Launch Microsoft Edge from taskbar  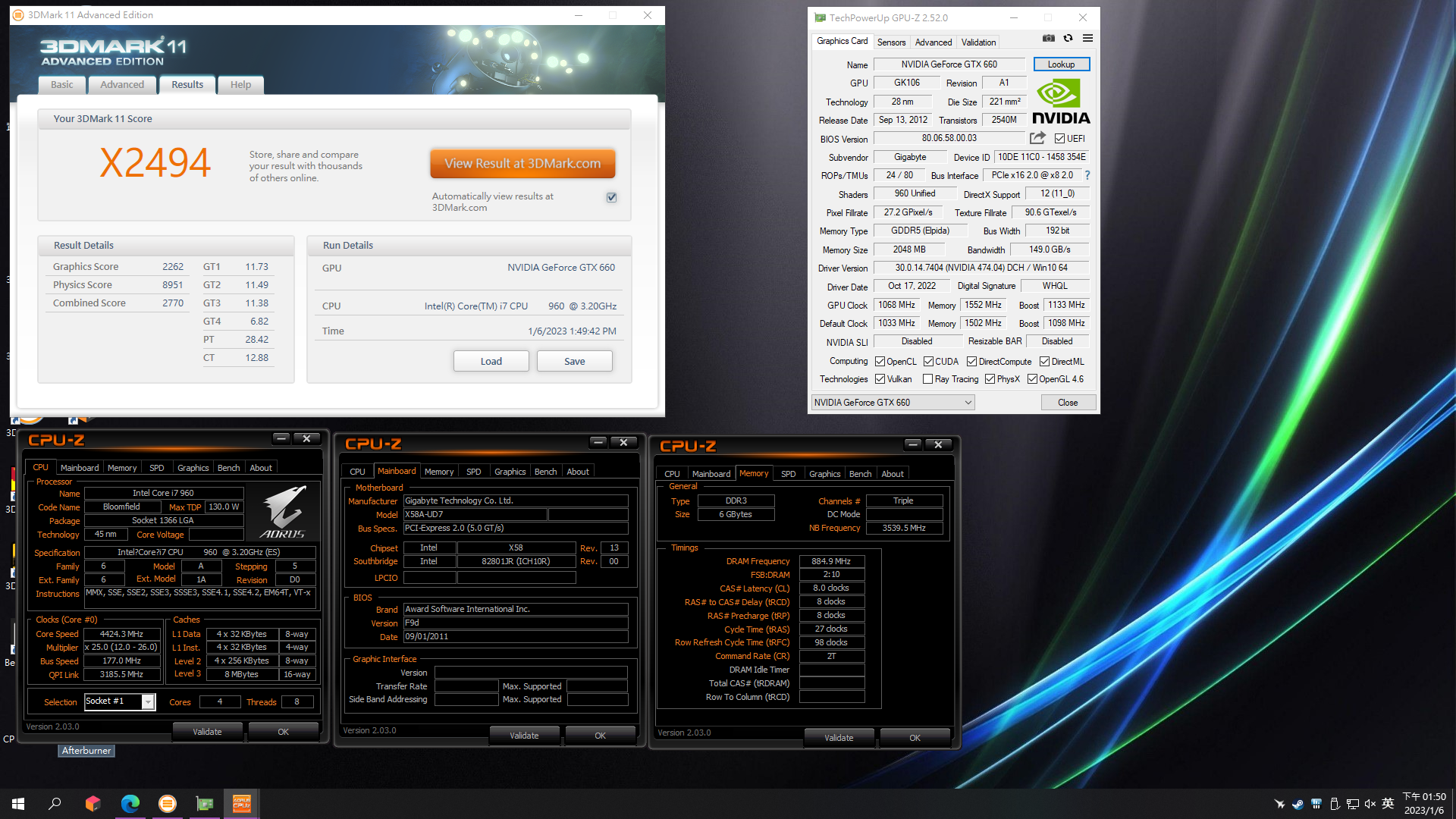click(130, 804)
